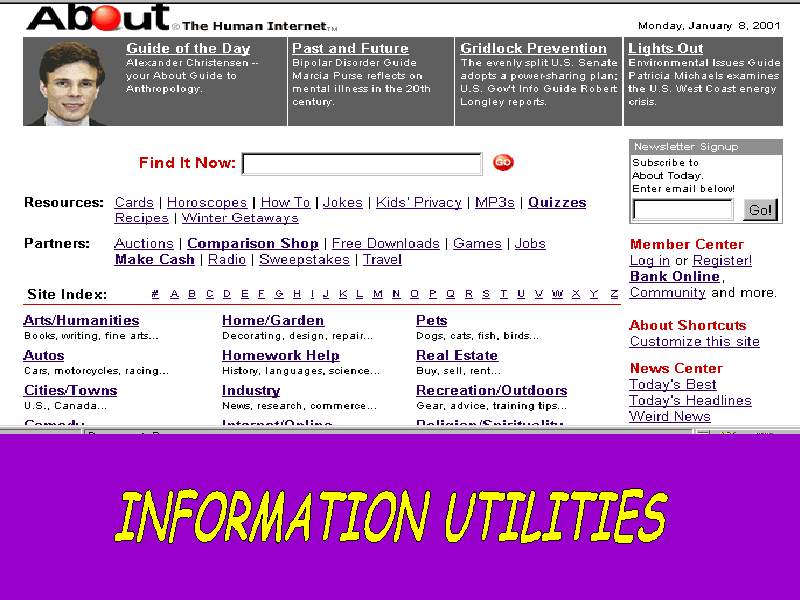Open Bank Online link
The image size is (800, 600).
[674, 277]
